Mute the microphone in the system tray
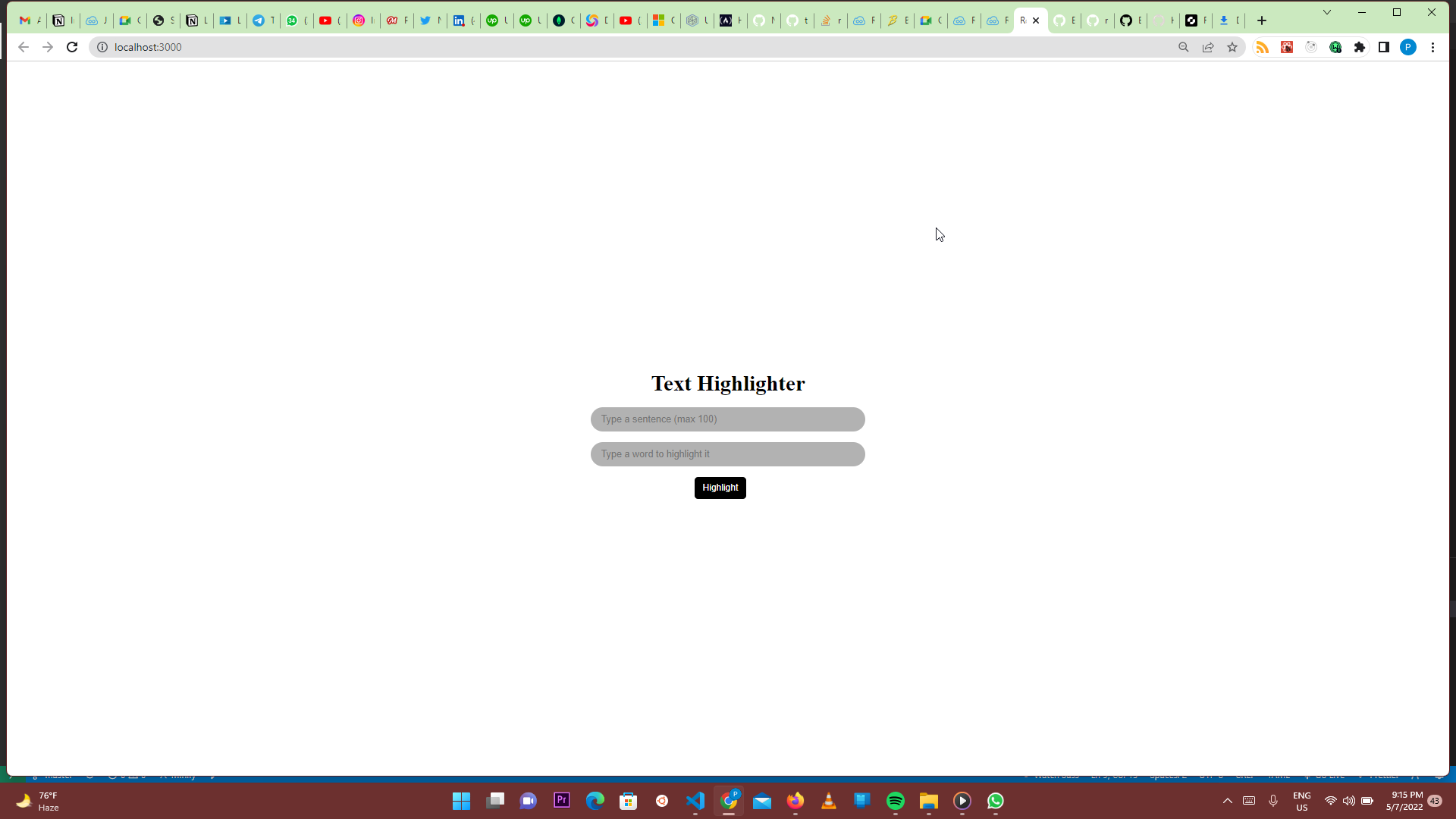Image resolution: width=1456 pixels, height=819 pixels. pos(1274,800)
